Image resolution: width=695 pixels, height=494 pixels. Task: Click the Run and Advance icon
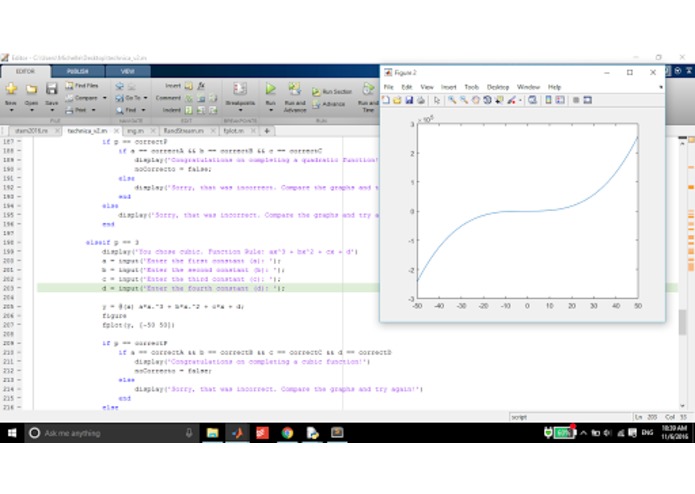(295, 89)
